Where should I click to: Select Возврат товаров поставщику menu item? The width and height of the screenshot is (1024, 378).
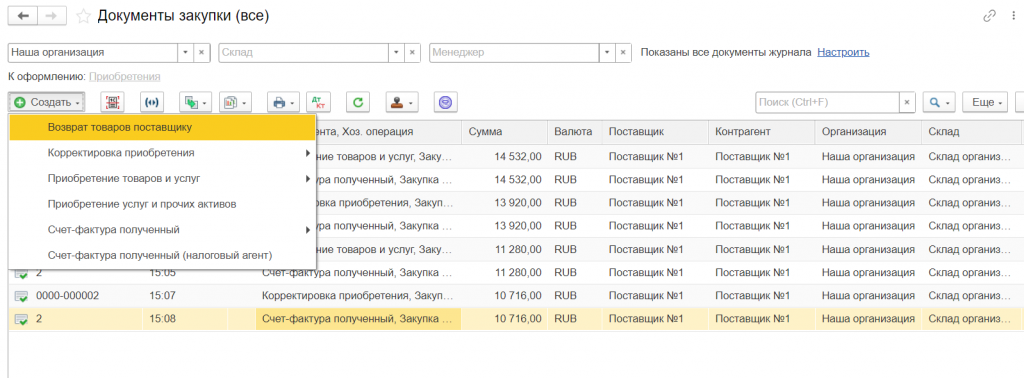pos(162,127)
